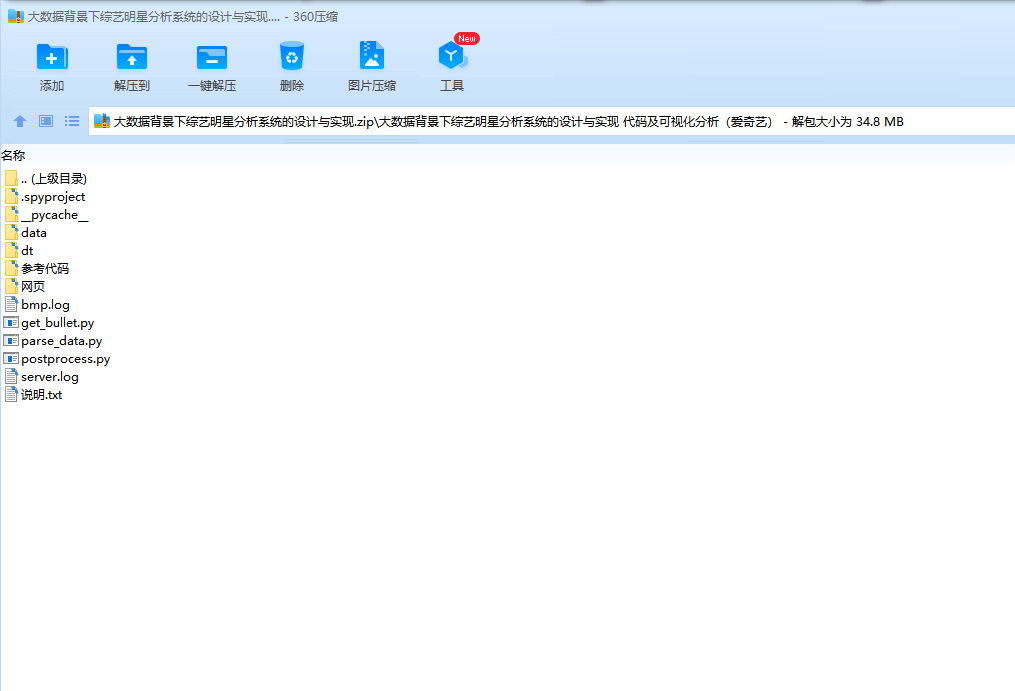Select the postprocess.py file
Image resolution: width=1015 pixels, height=691 pixels.
[x=65, y=359]
